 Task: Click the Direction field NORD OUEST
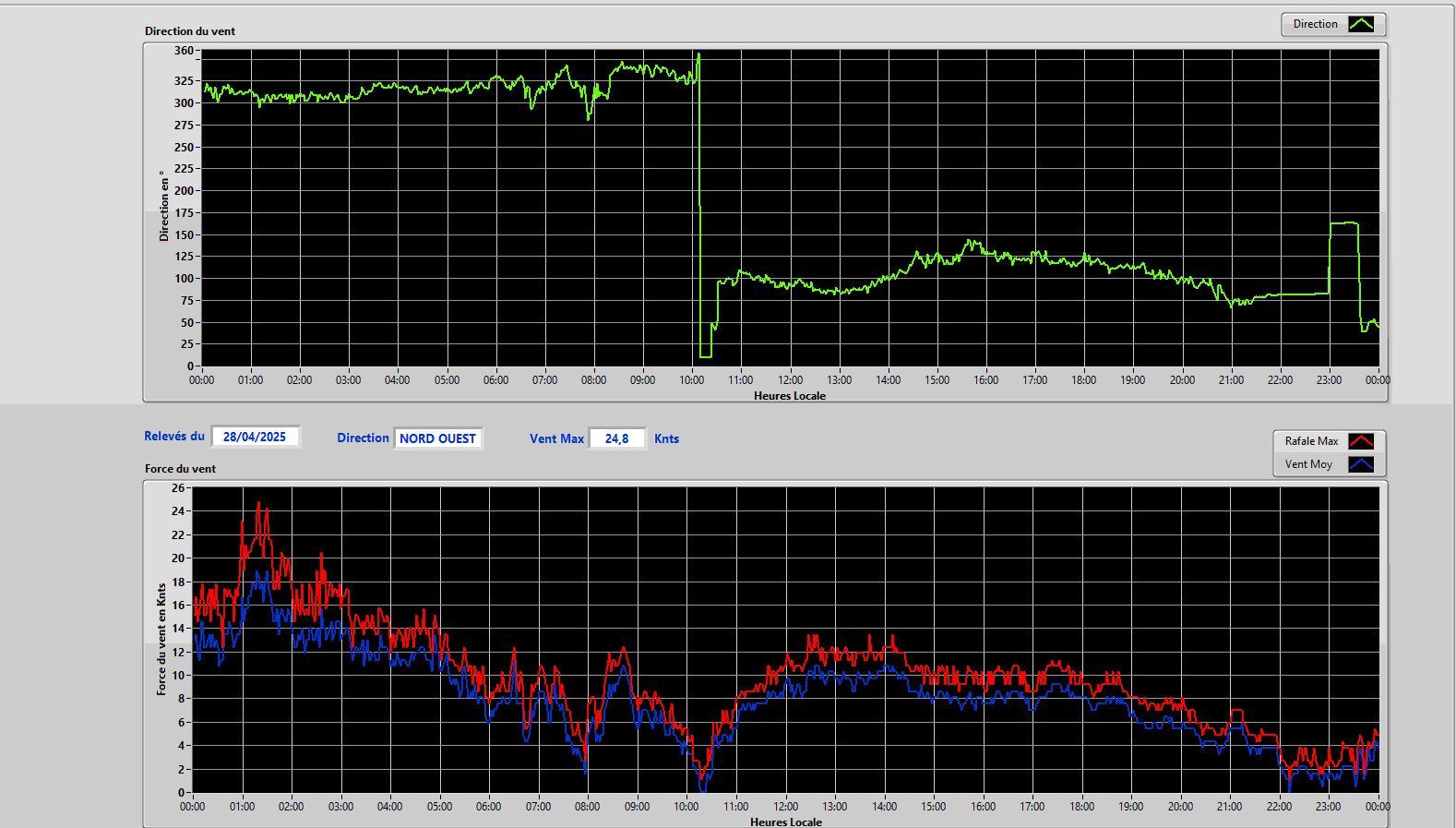click(x=438, y=438)
